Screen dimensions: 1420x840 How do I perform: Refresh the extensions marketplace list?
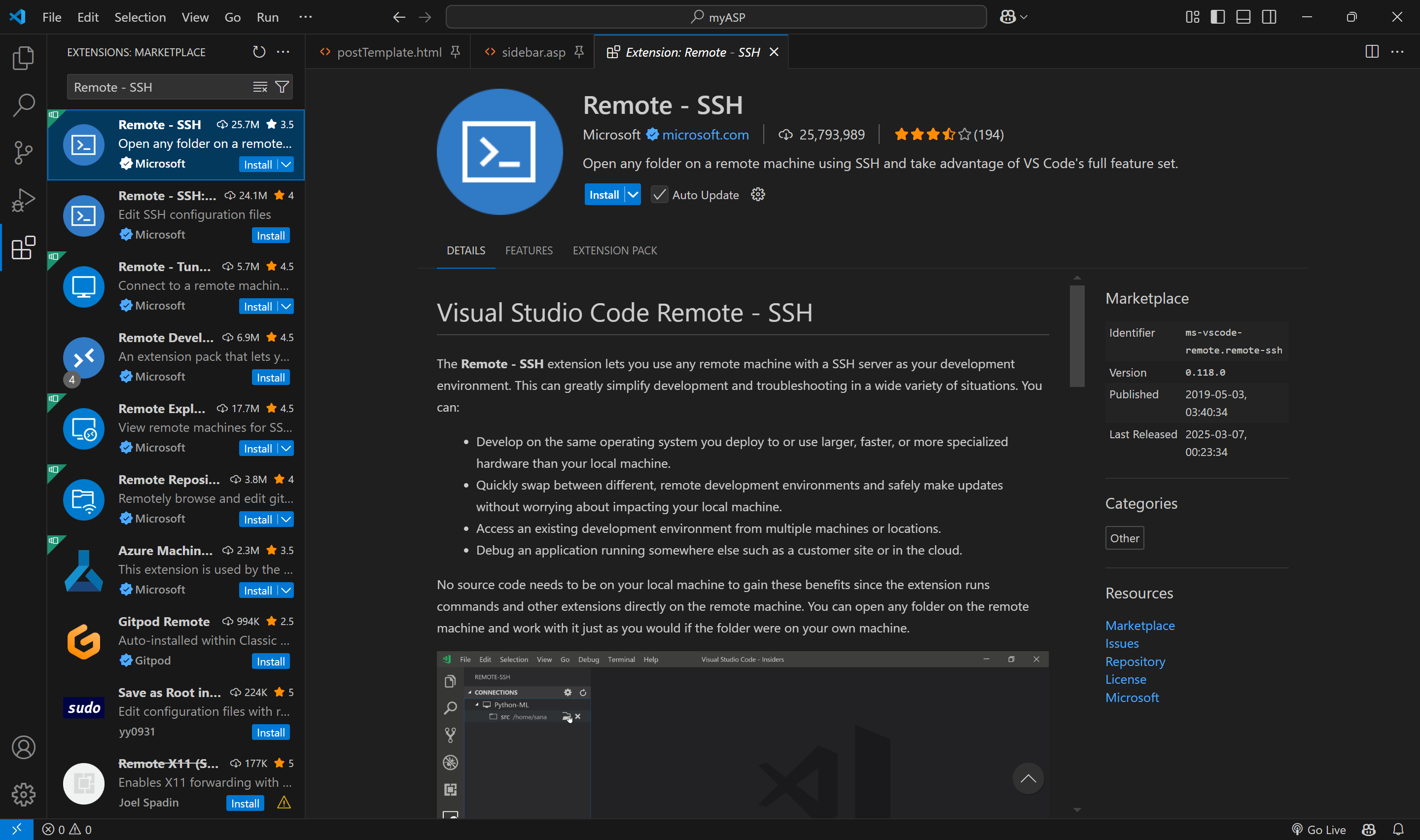pos(259,52)
